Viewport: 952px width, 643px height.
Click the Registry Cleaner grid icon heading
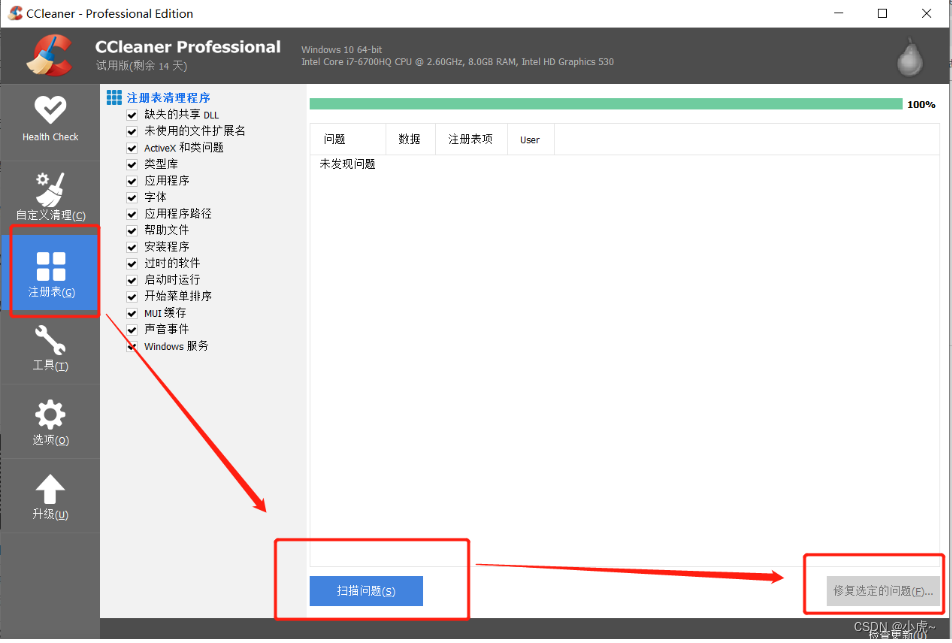pos(114,97)
